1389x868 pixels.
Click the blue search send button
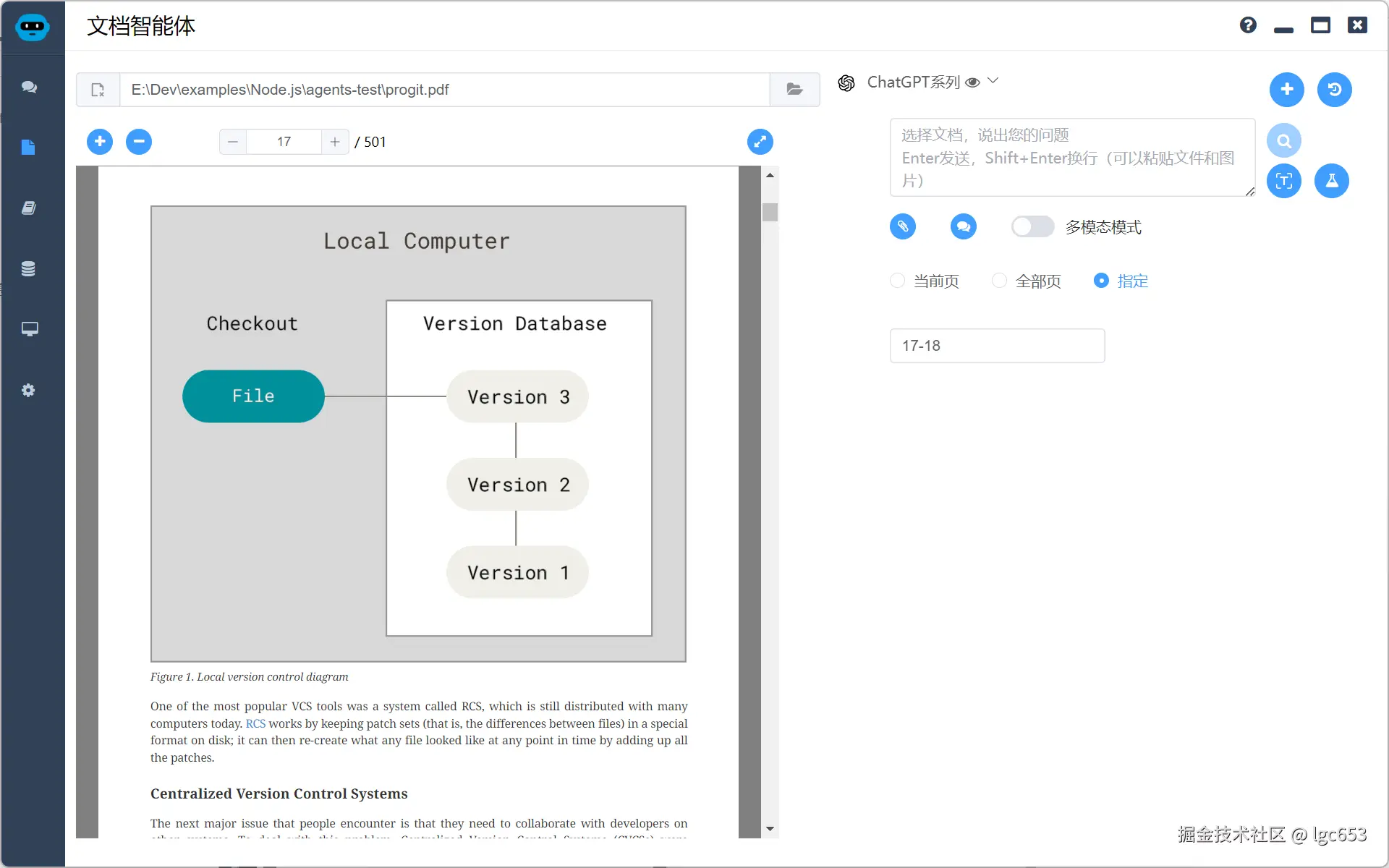1283,140
